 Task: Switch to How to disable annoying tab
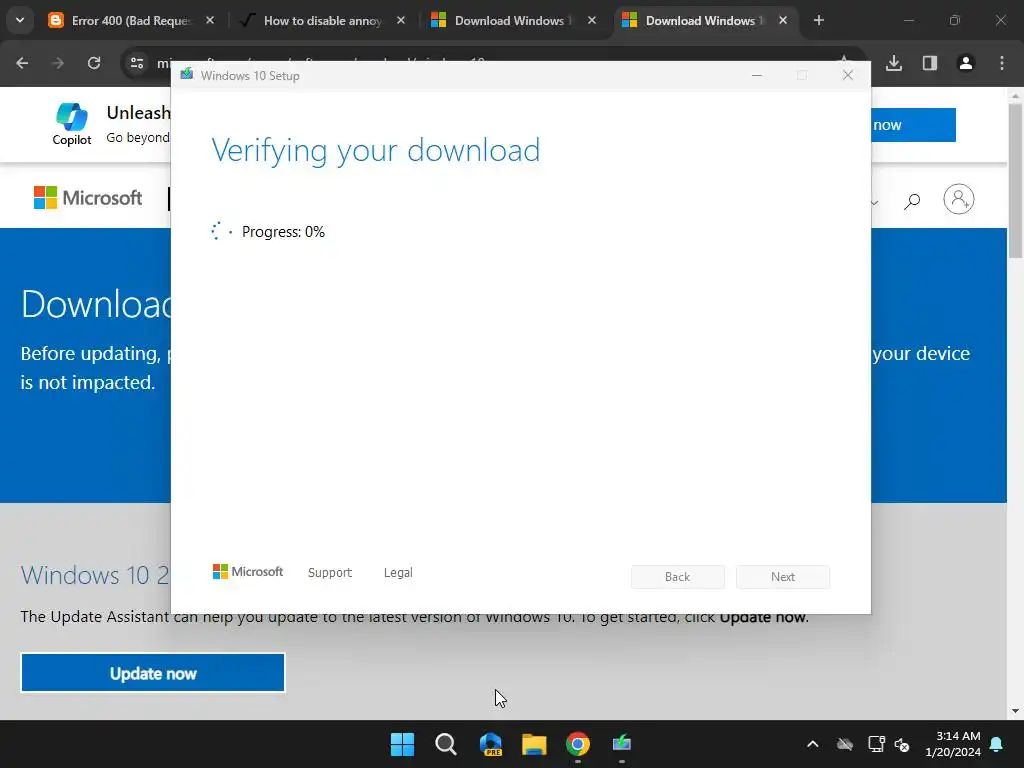click(323, 20)
